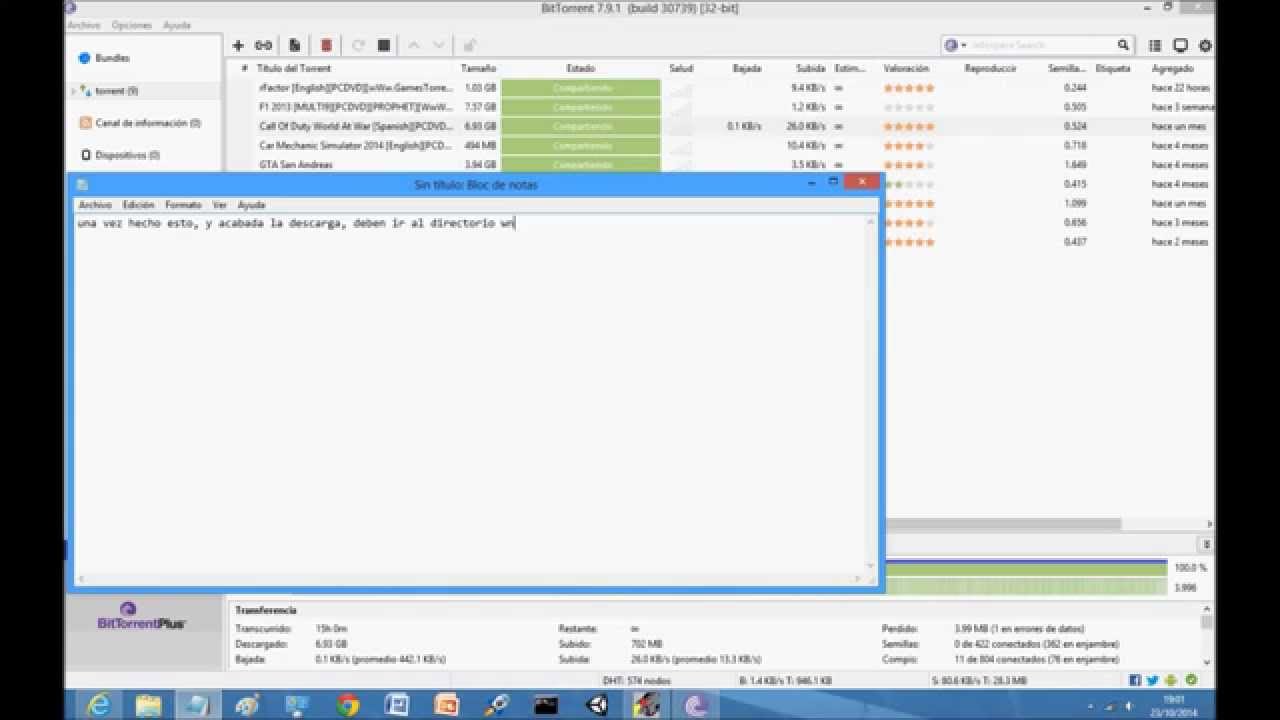
Task: Open the Ayuda menu in Bloc de notas
Action: tap(251, 205)
